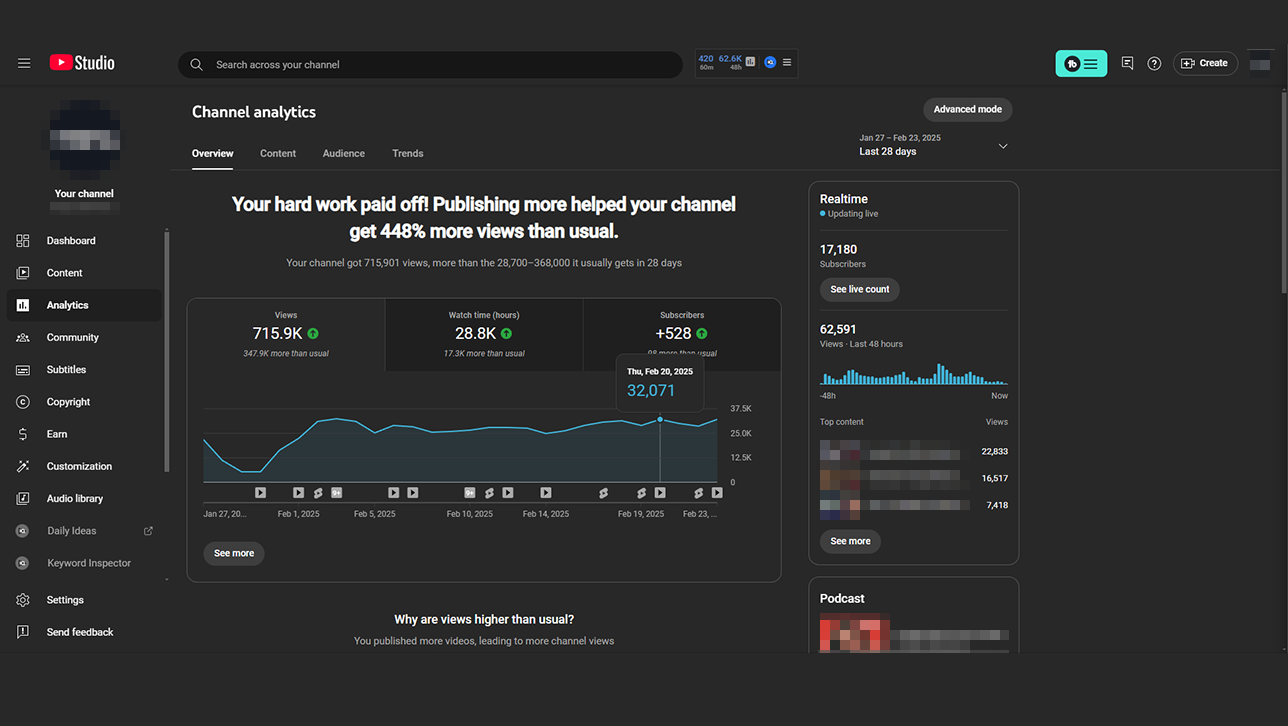Open vidIQ stats bar chart icon

pyautogui.click(x=751, y=62)
